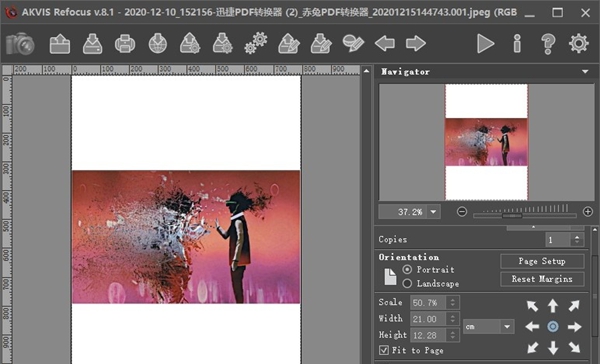Collapse the Navigator panel arrow

click(585, 72)
